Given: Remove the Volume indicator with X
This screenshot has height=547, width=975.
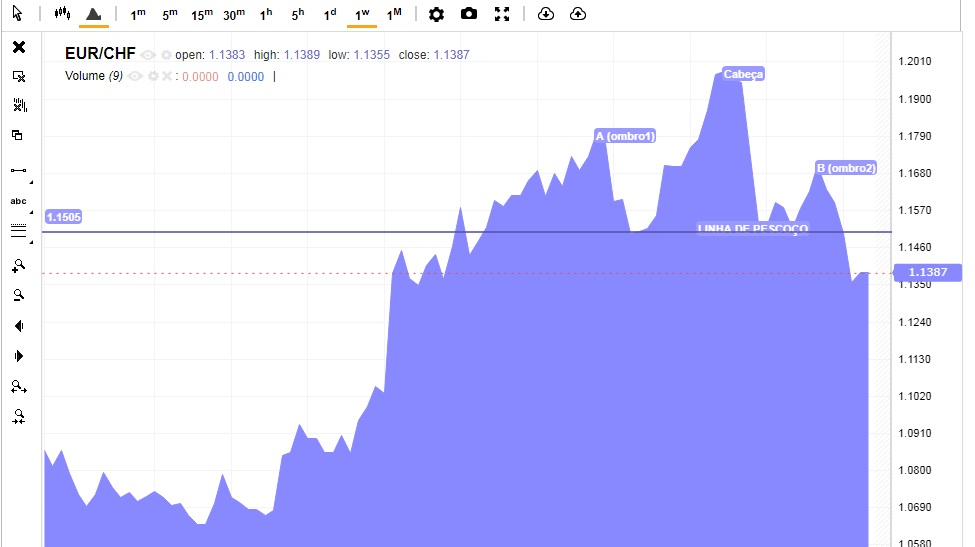Looking at the screenshot, I should tap(167, 76).
